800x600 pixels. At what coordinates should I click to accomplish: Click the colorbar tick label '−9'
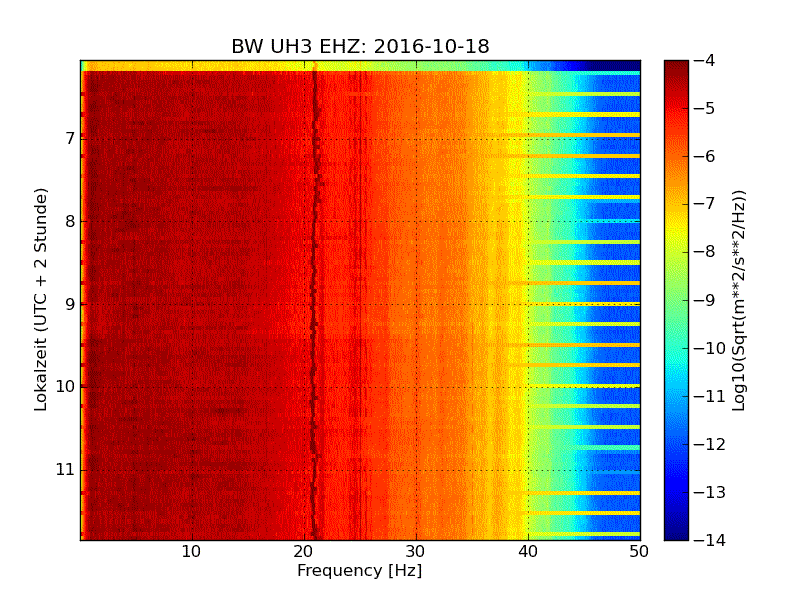(x=704, y=300)
